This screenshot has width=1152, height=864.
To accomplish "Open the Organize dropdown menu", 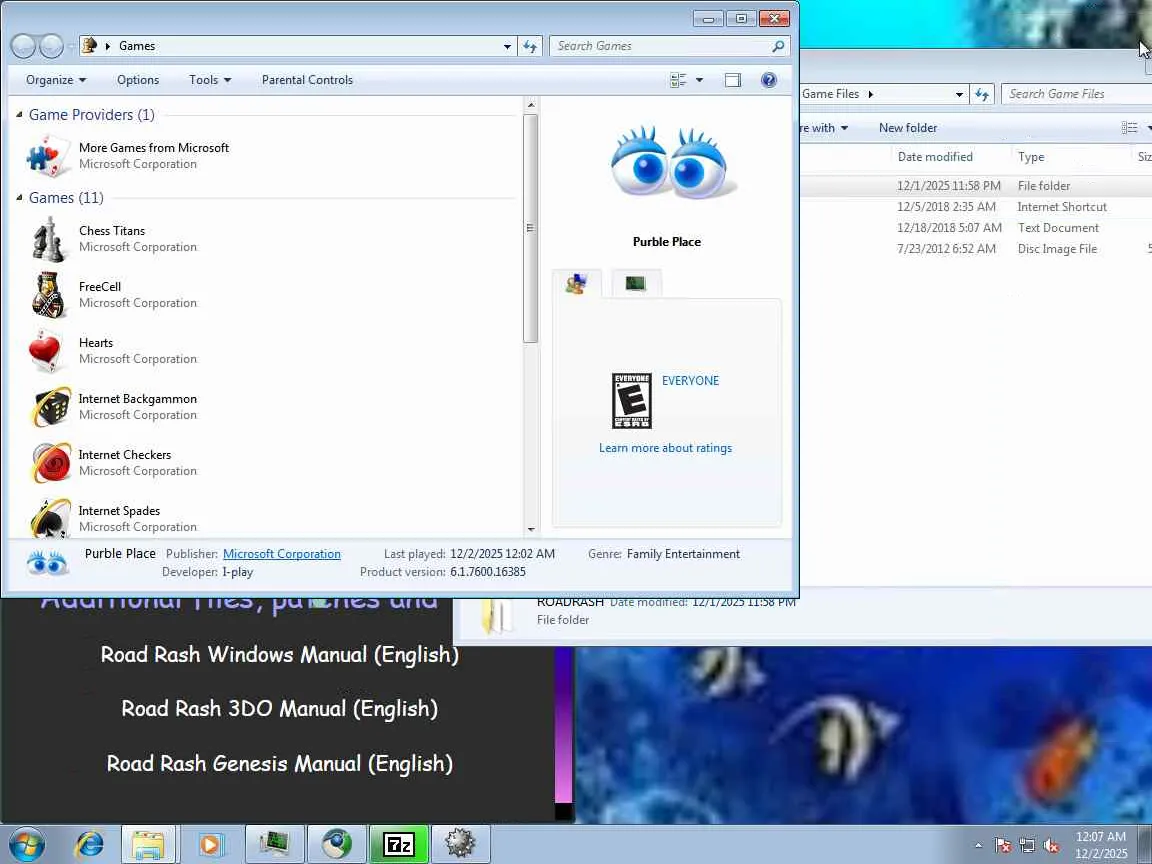I will click(x=56, y=80).
